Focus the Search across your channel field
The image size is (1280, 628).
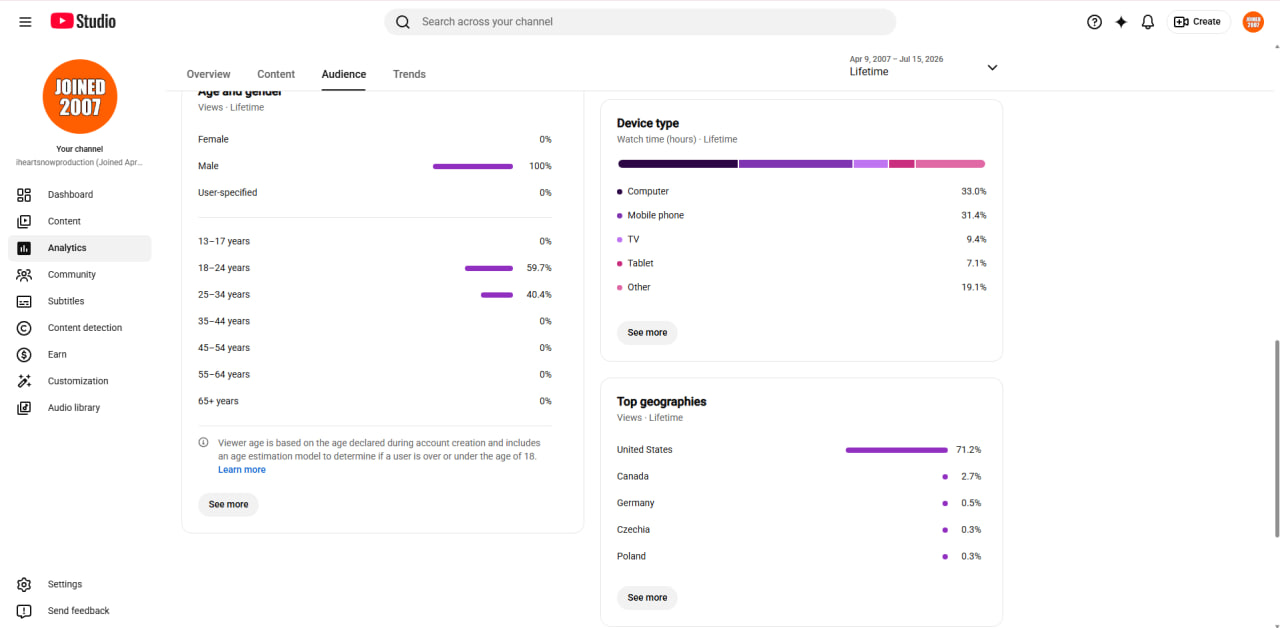tap(640, 22)
